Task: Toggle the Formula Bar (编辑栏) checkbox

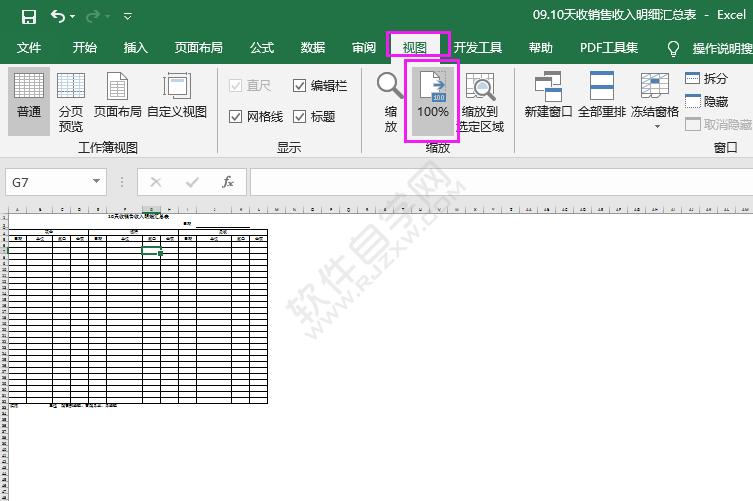Action: [x=300, y=86]
